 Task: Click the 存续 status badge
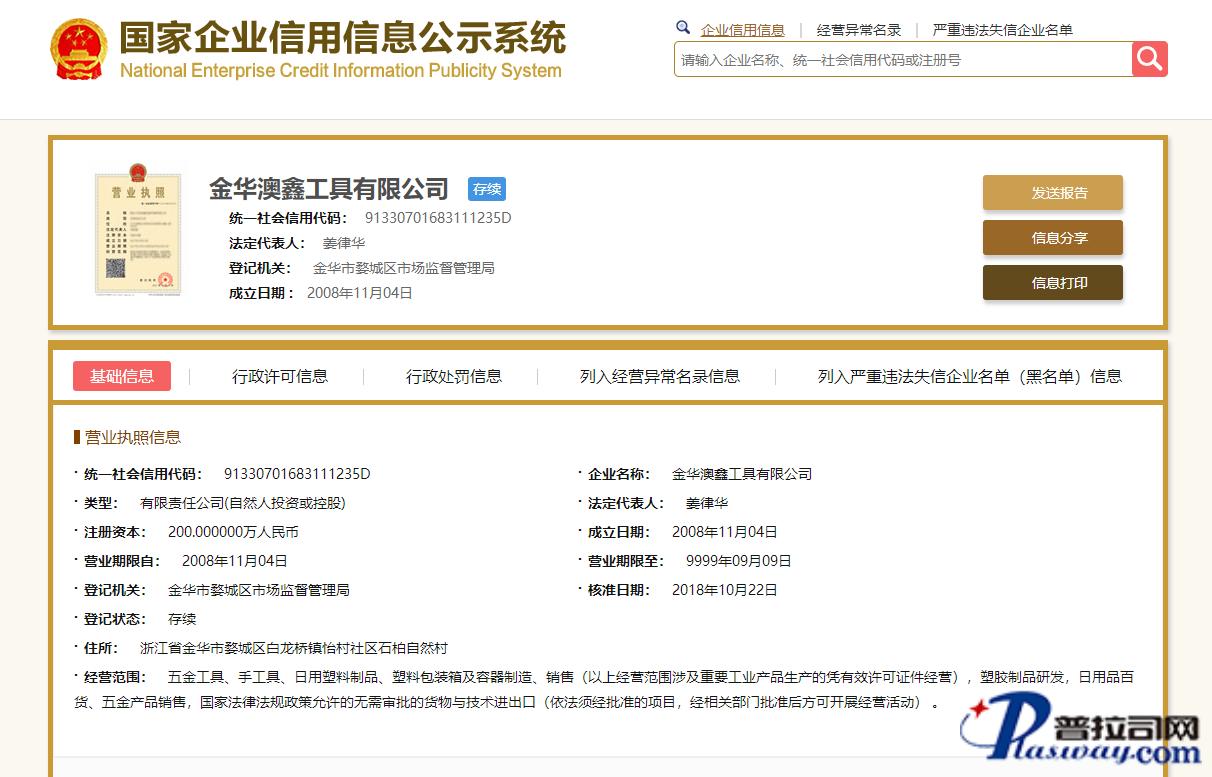[487, 189]
